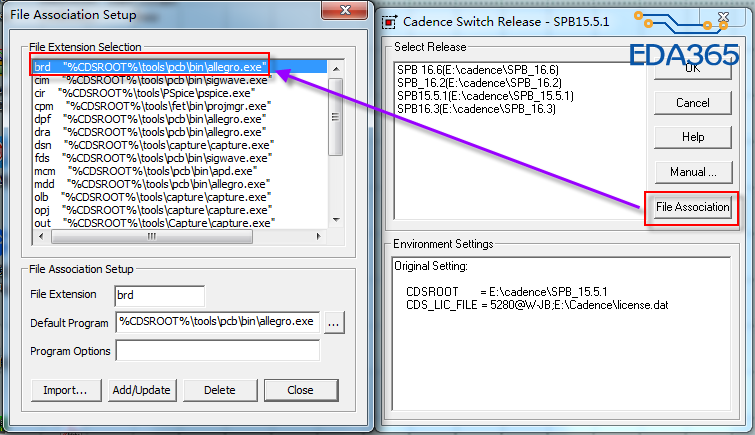Click the Add/Update button
This screenshot has height=435, width=755.
coord(142,390)
